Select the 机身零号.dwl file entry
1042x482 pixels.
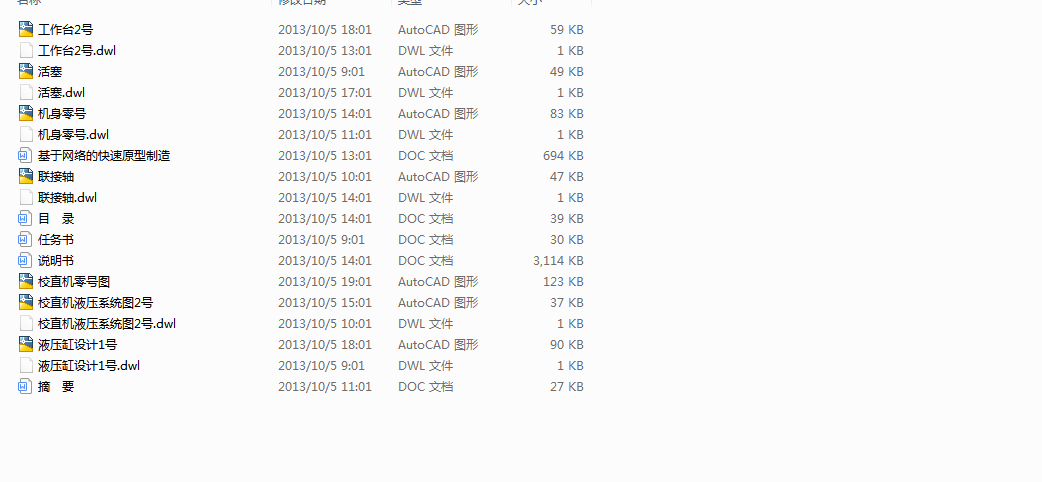pos(73,135)
